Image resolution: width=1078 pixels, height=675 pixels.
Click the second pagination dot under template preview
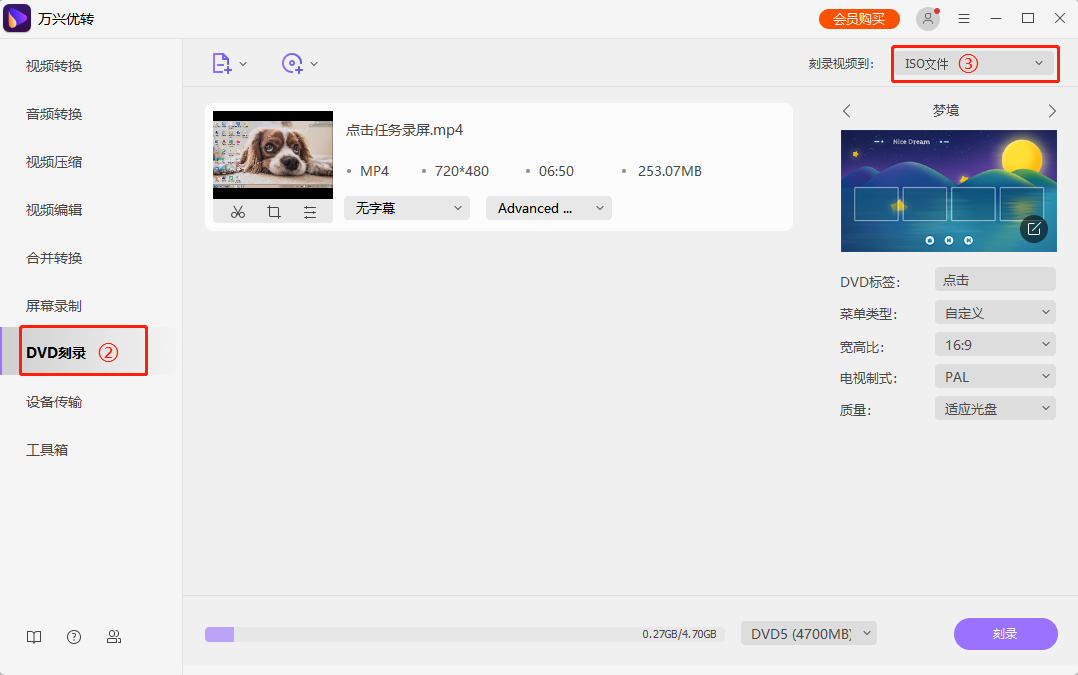click(x=948, y=240)
